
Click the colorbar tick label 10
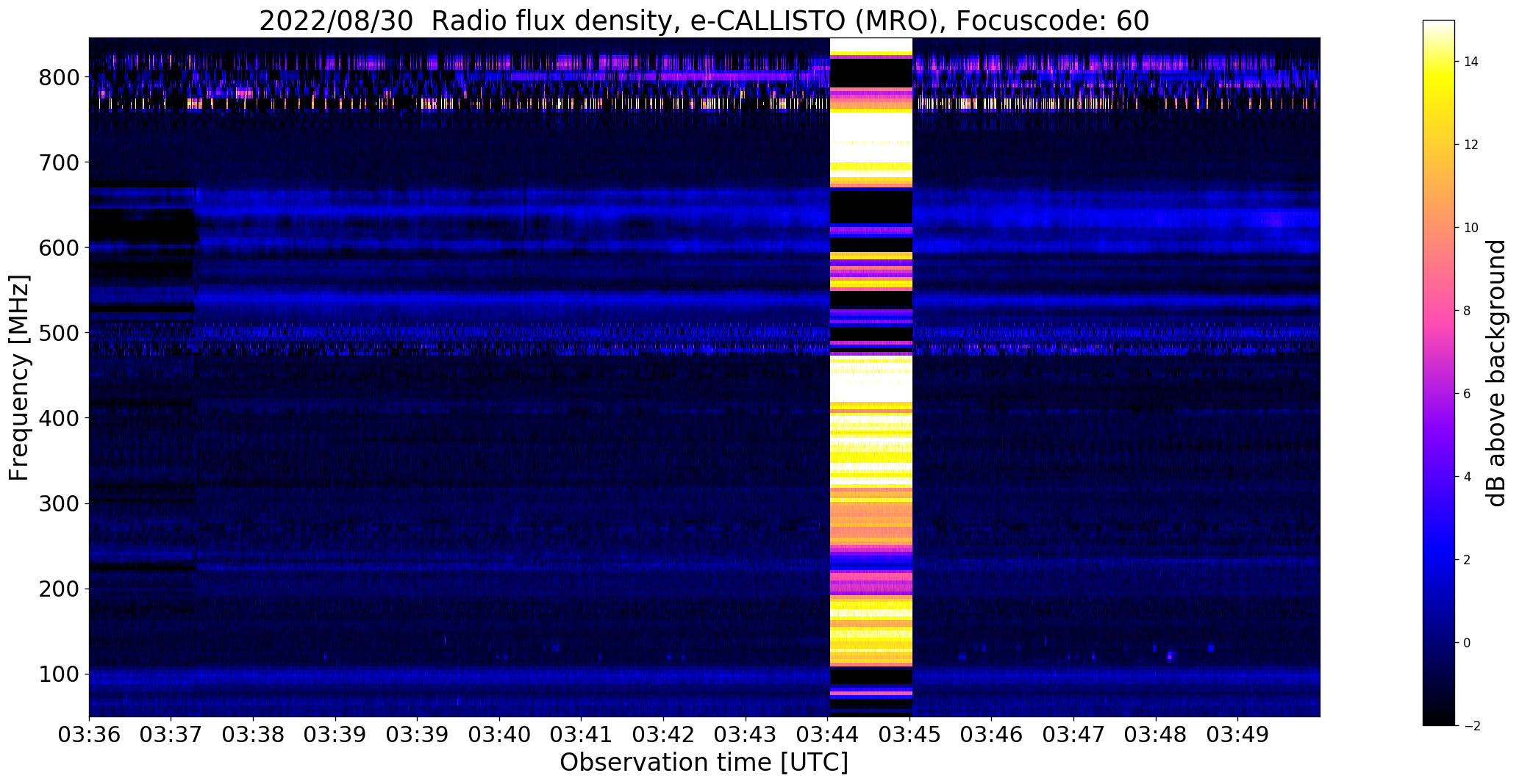pos(1471,228)
